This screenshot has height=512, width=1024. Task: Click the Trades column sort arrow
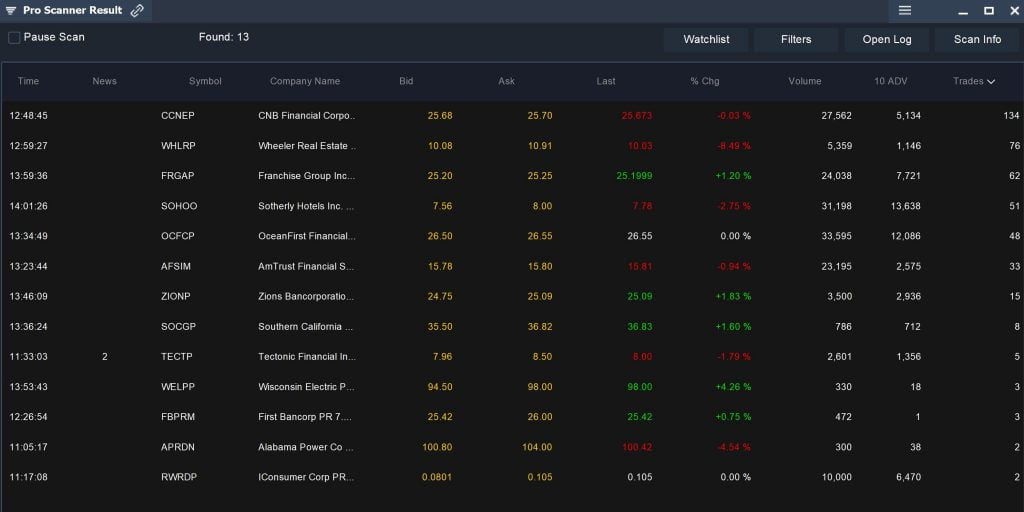(991, 82)
